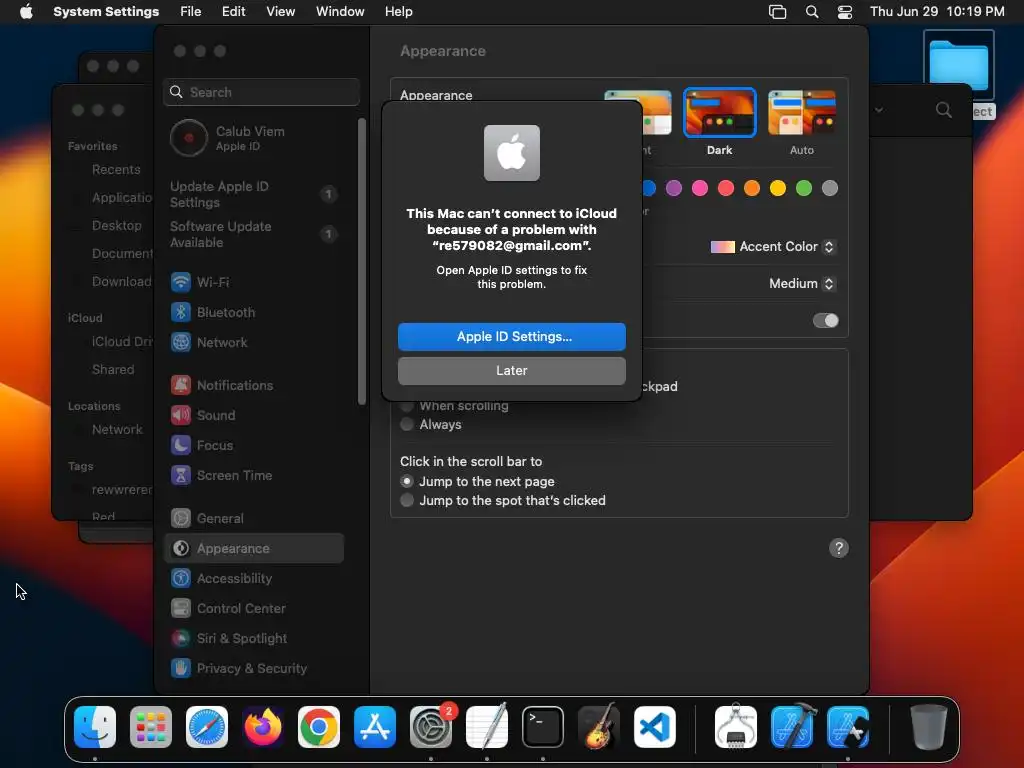The height and width of the screenshot is (768, 1024).
Task: Open the Edit menu
Action: point(234,12)
